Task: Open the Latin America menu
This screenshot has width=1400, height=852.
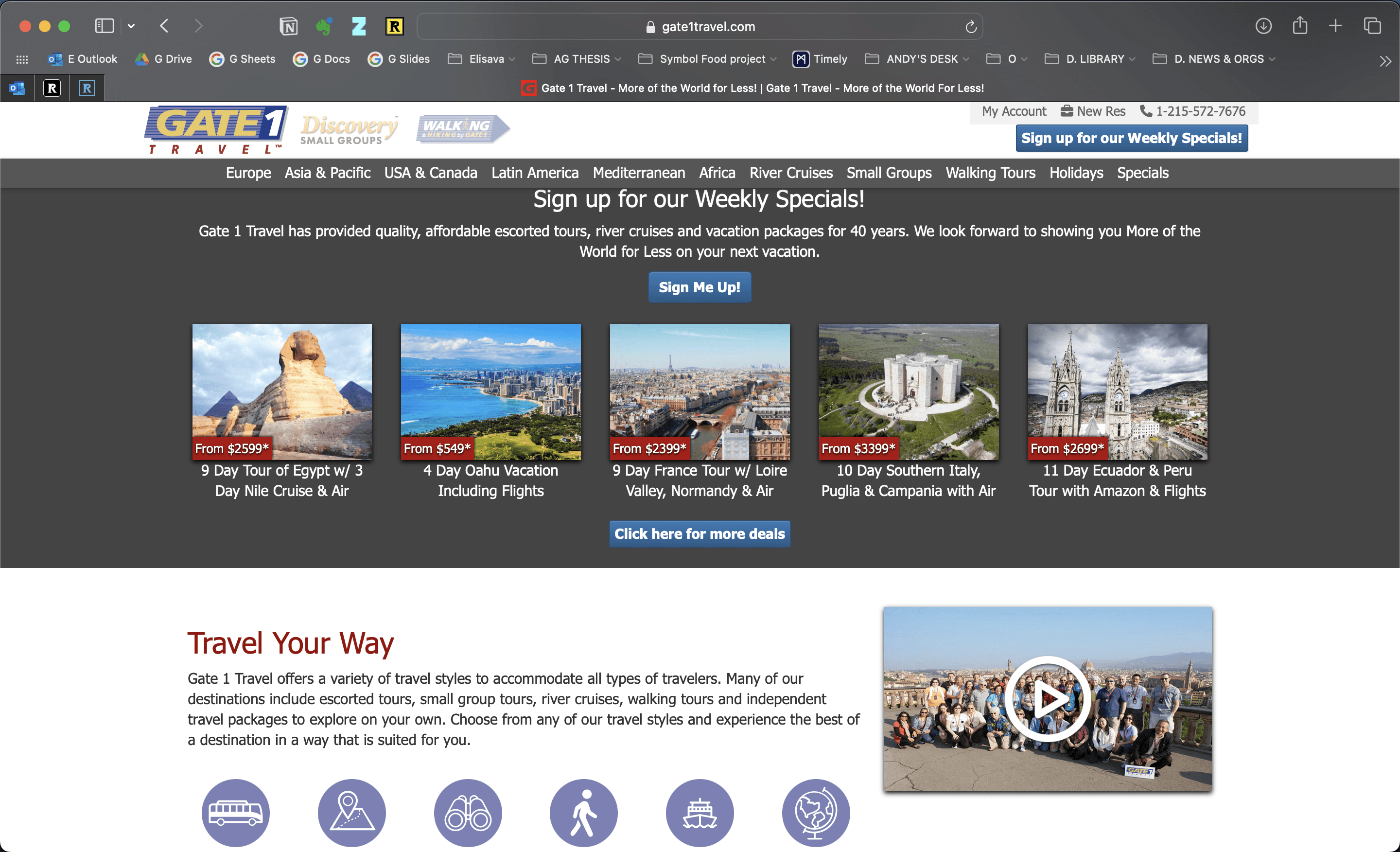Action: point(535,173)
